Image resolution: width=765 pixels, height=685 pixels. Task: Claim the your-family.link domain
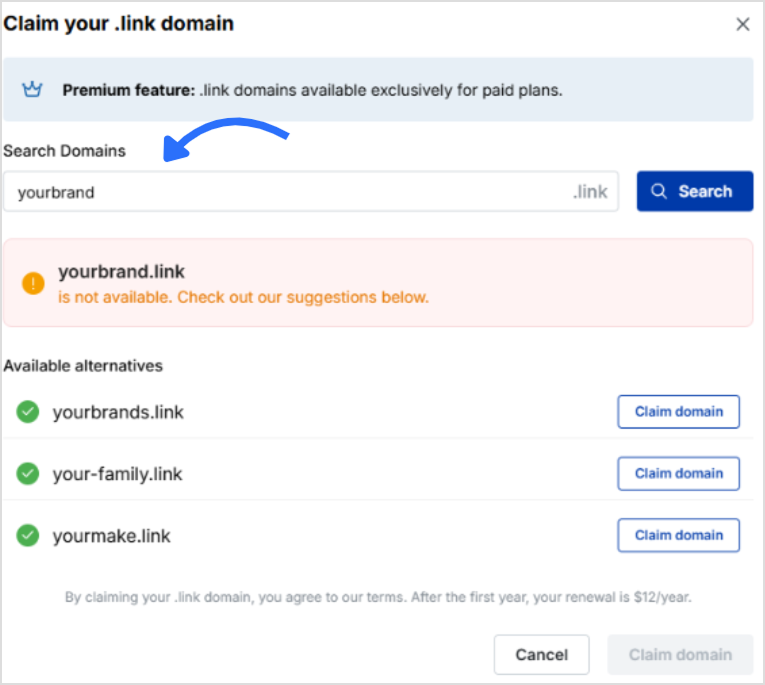point(678,473)
